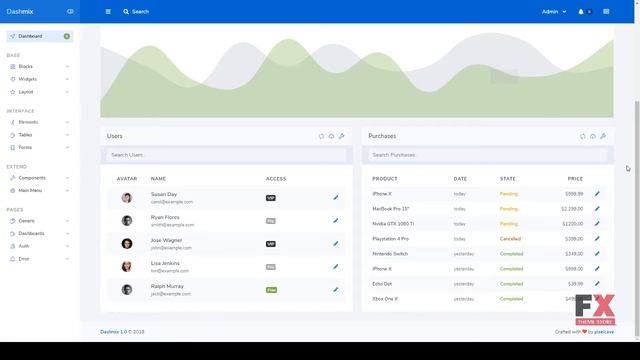The width and height of the screenshot is (640, 360).
Task: Select the Dashboard sidebar item
Action: pos(40,36)
